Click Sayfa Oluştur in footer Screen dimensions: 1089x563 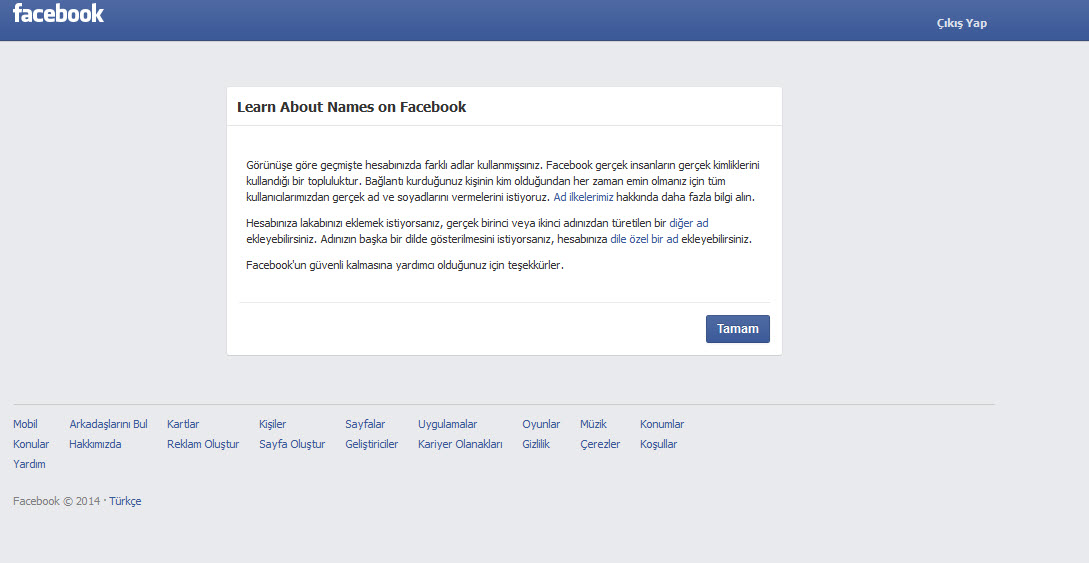click(x=292, y=444)
